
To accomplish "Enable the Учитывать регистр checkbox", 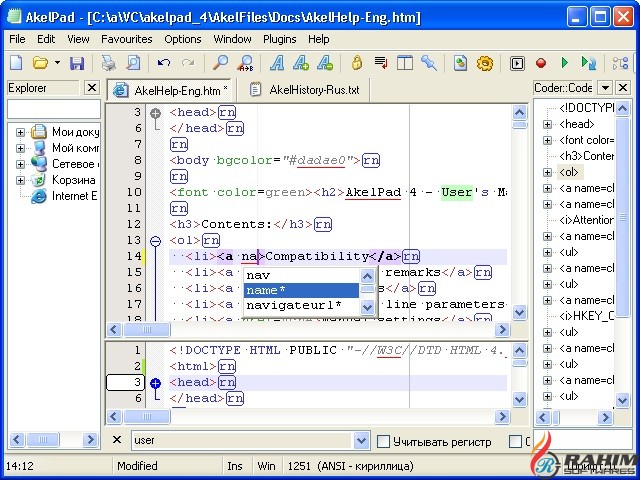I will [383, 442].
